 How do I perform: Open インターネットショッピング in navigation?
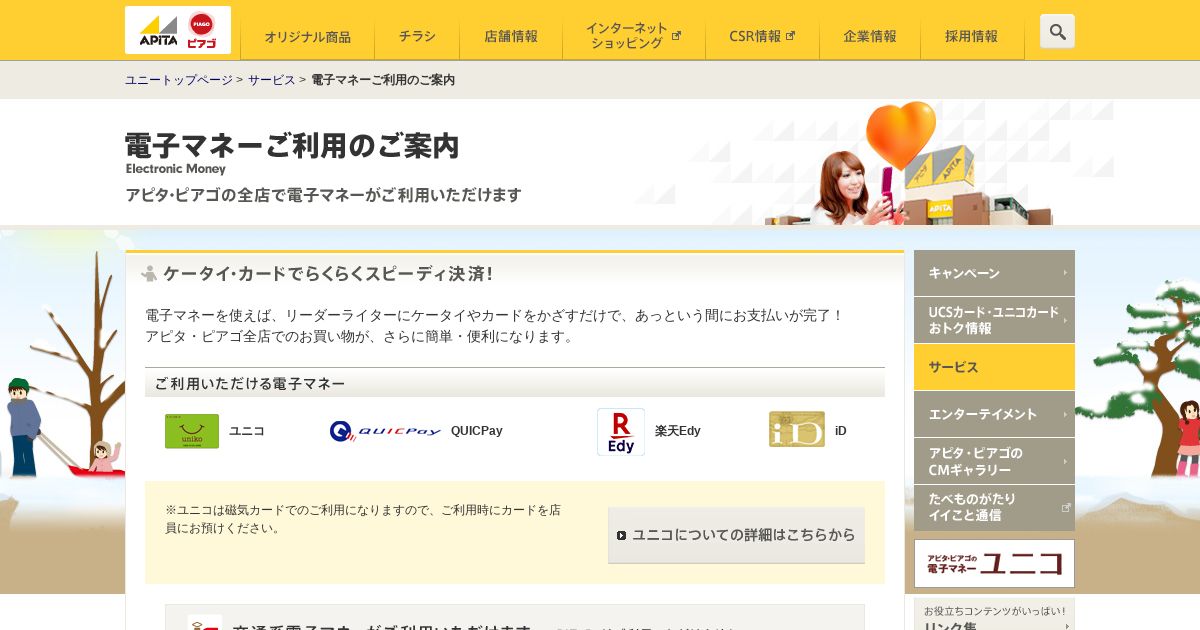click(x=634, y=37)
